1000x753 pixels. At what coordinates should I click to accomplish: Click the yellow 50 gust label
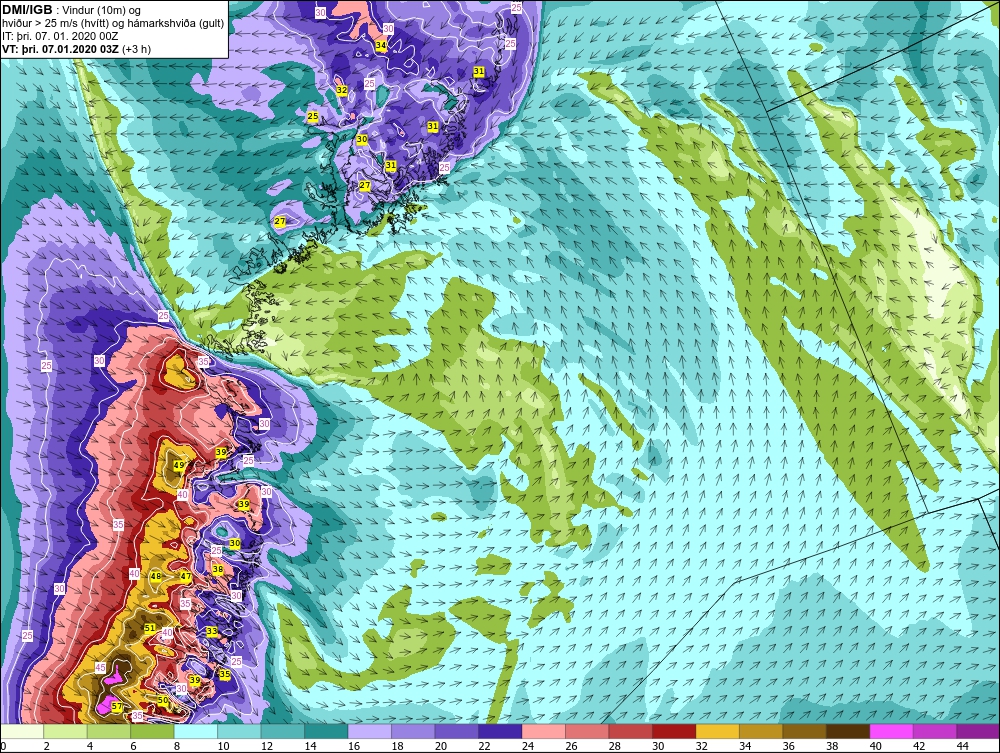163,700
